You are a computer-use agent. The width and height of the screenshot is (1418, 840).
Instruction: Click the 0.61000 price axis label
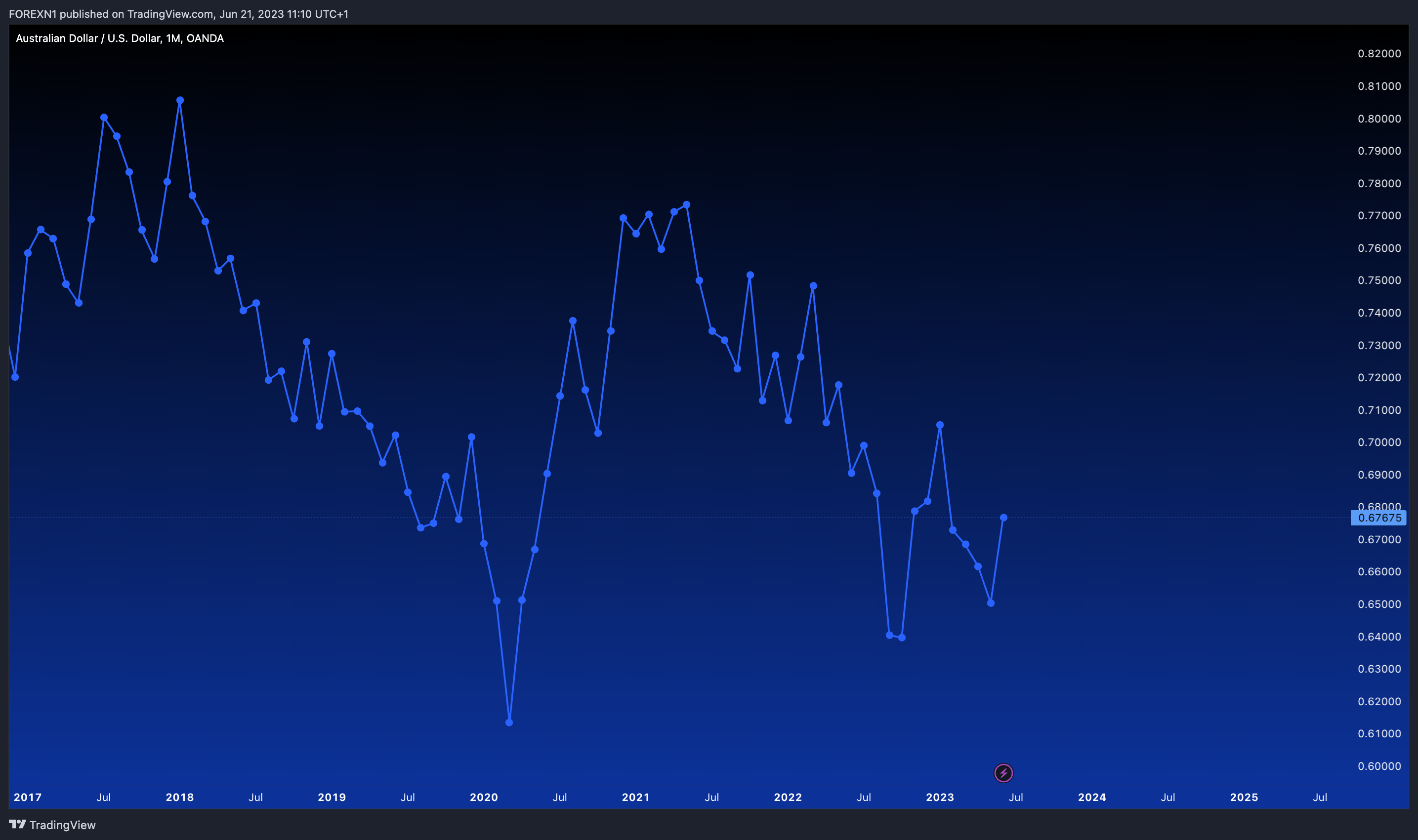pos(1379,734)
